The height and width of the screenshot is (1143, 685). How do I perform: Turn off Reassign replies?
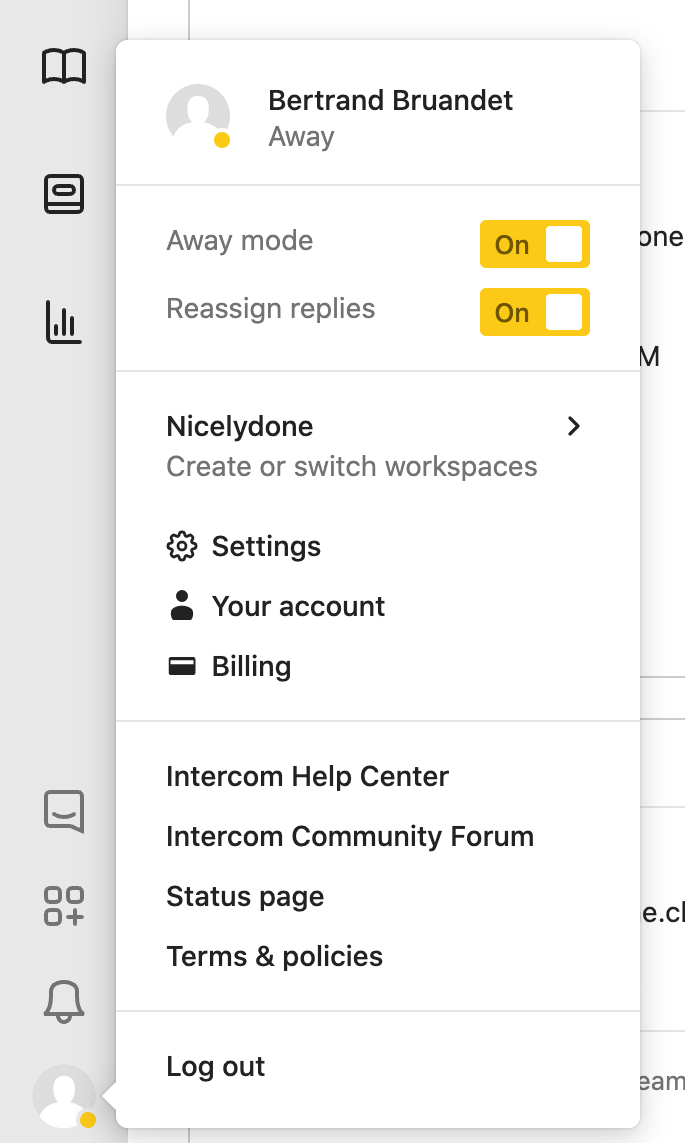click(x=534, y=312)
